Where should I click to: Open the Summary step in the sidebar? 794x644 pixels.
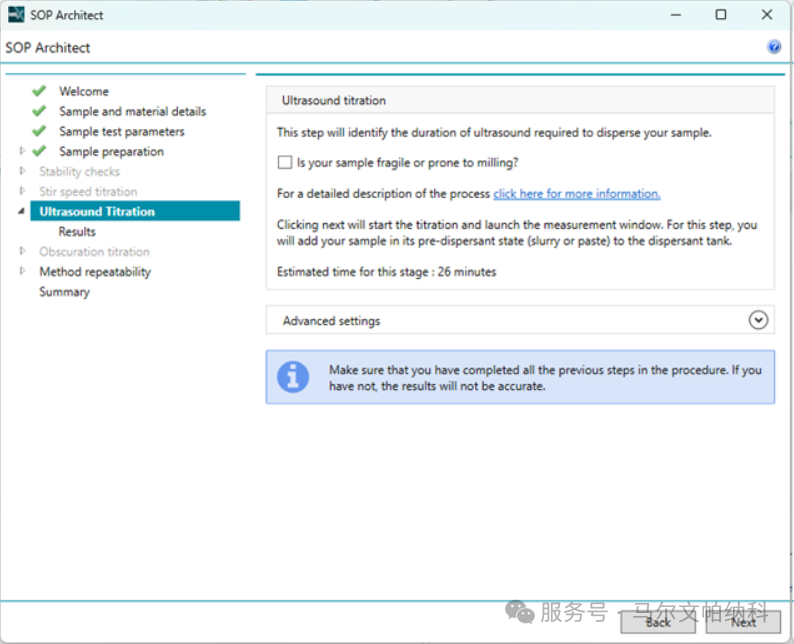[x=64, y=292]
